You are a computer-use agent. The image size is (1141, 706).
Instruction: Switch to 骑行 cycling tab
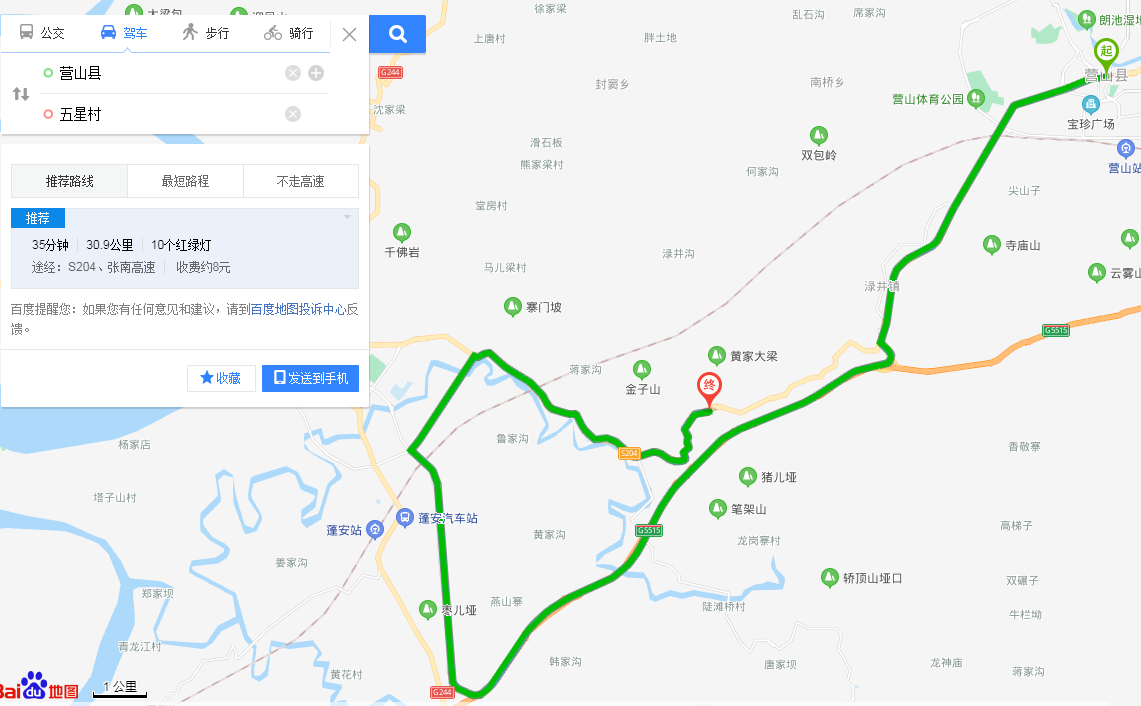(x=289, y=33)
